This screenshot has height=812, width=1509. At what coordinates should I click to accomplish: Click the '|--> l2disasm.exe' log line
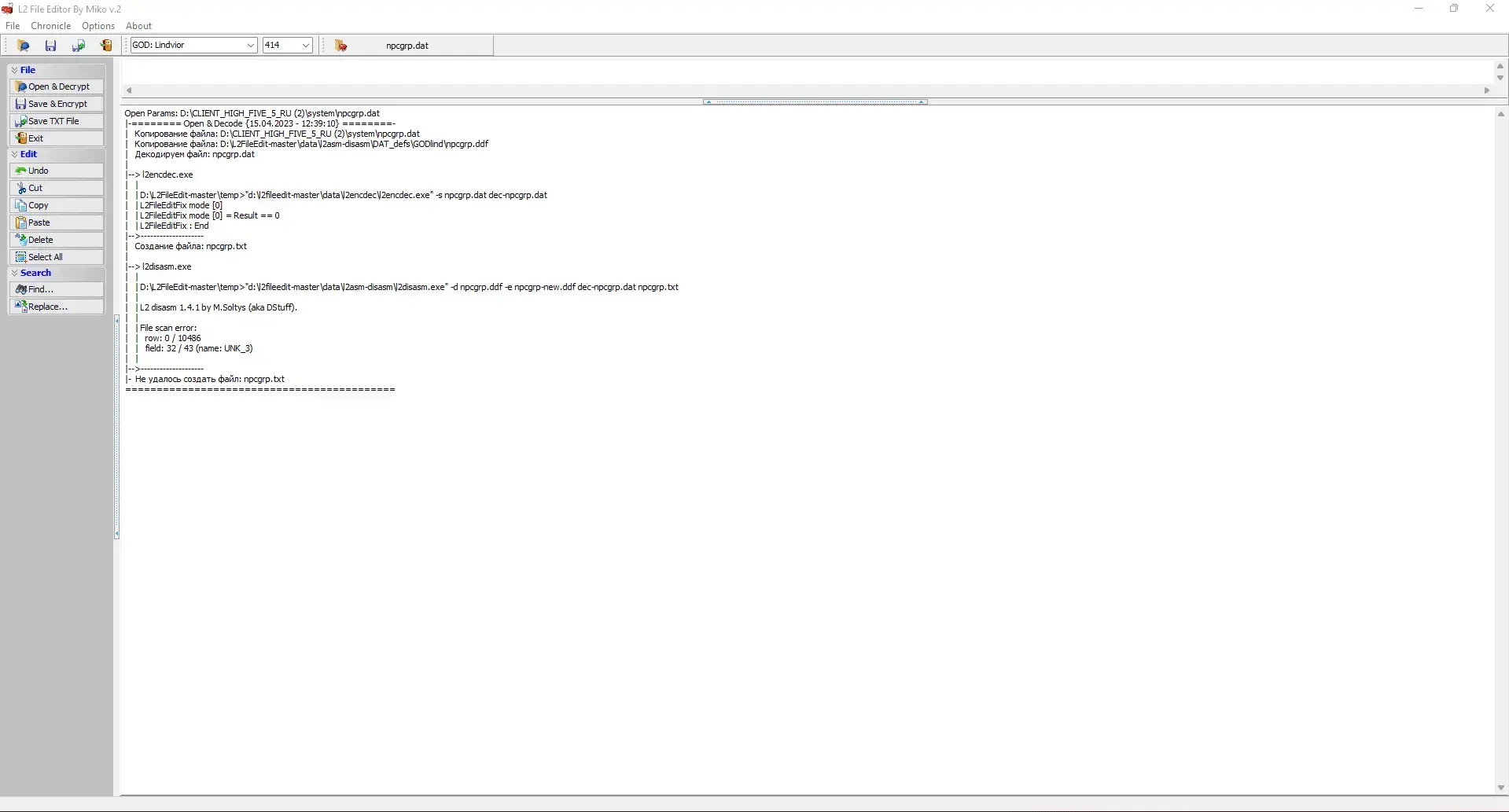(159, 266)
